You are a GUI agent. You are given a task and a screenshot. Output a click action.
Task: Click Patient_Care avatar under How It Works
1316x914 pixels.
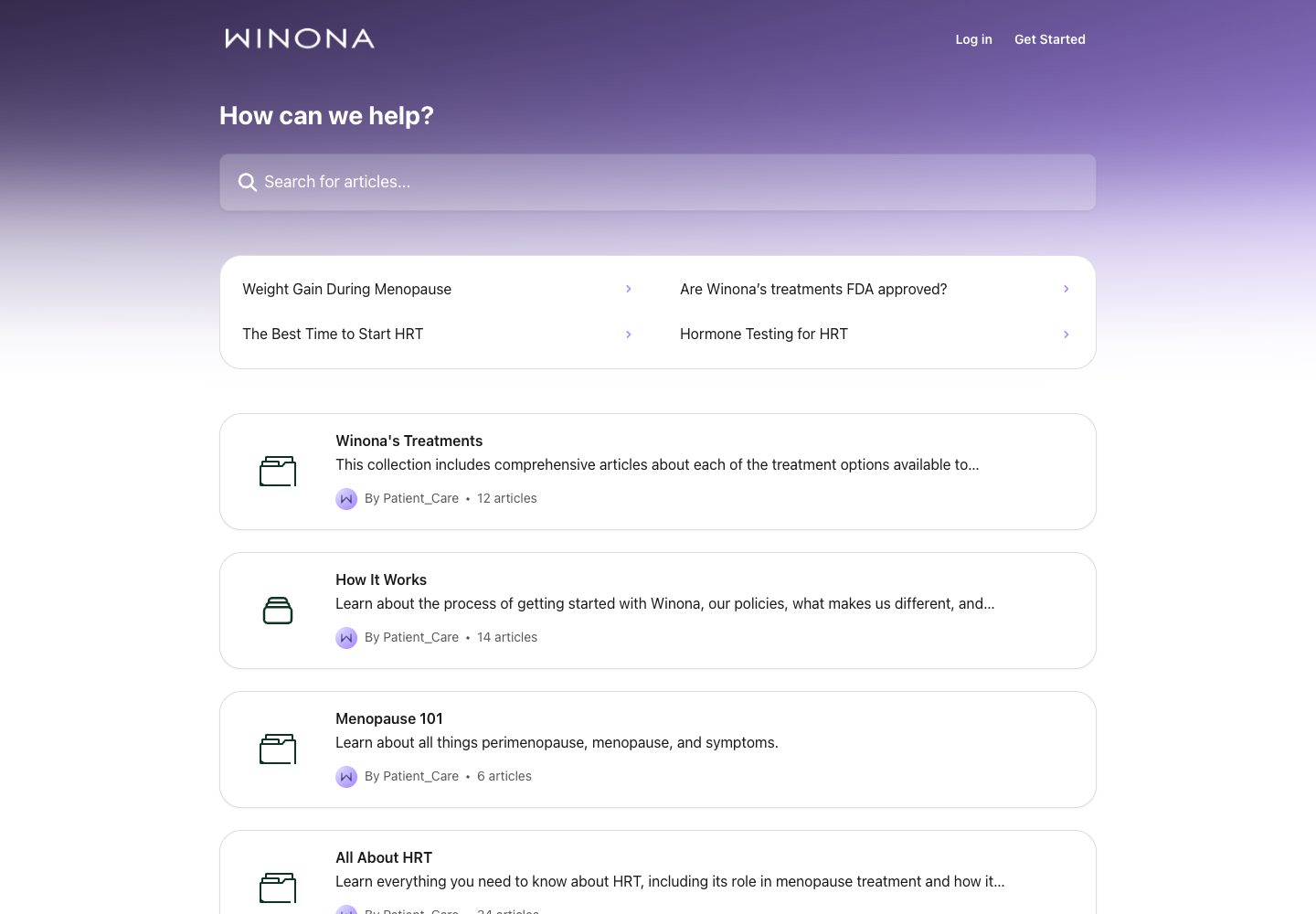(x=346, y=638)
